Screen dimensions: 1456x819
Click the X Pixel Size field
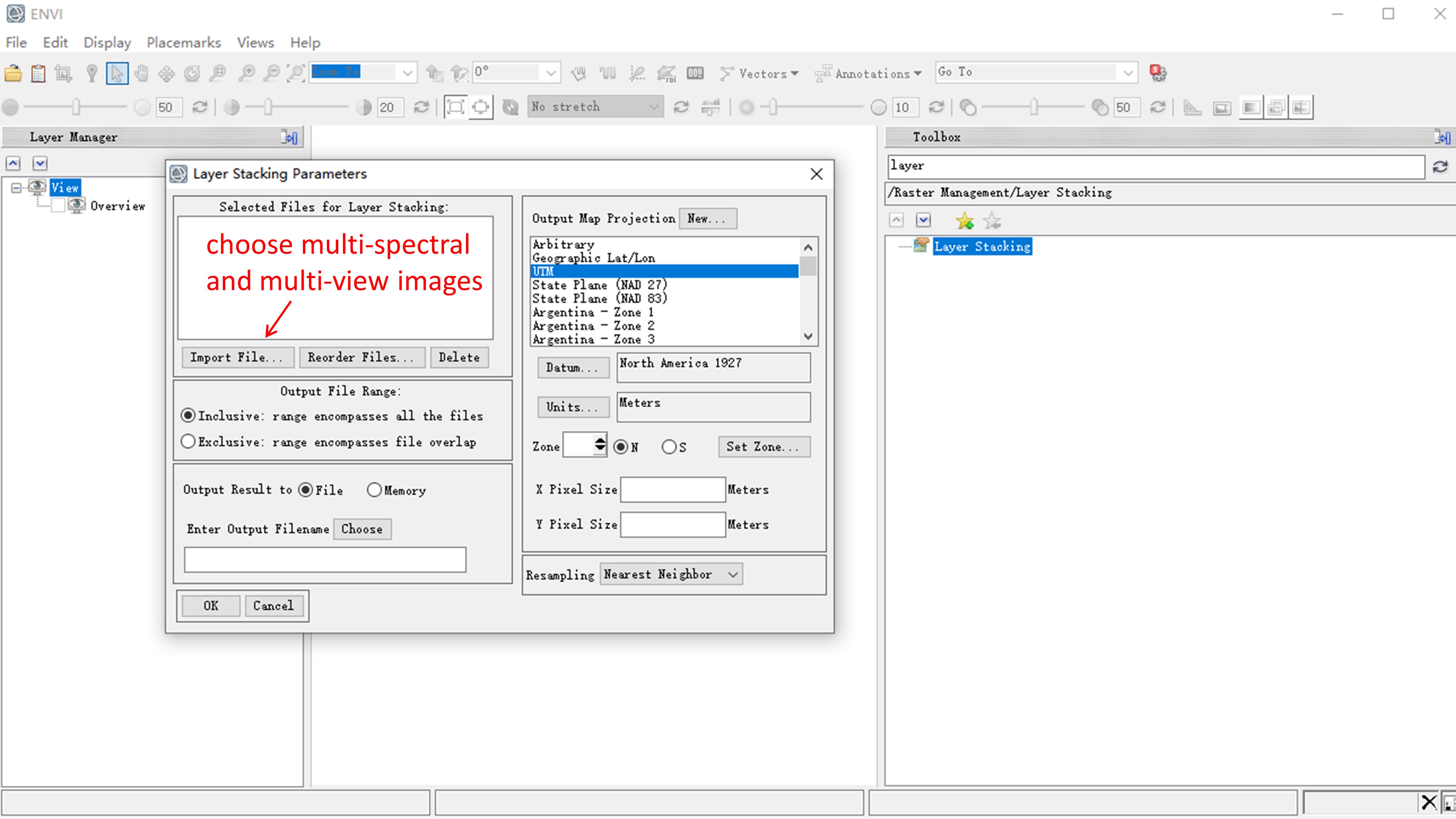(673, 490)
